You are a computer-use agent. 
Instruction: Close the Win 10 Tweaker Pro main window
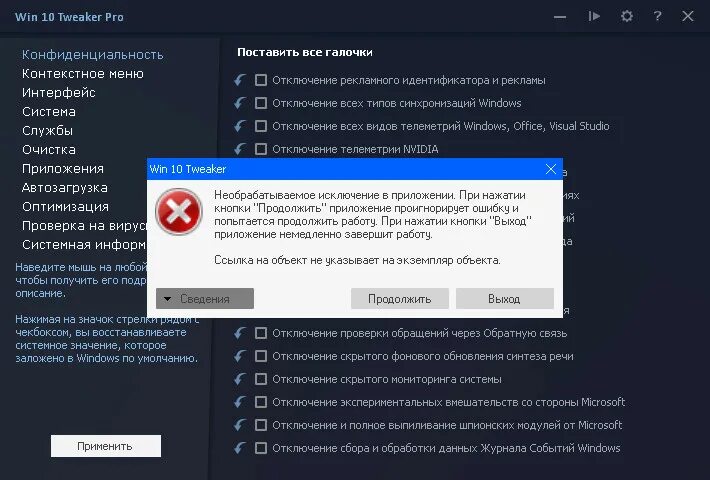pyautogui.click(x=688, y=17)
